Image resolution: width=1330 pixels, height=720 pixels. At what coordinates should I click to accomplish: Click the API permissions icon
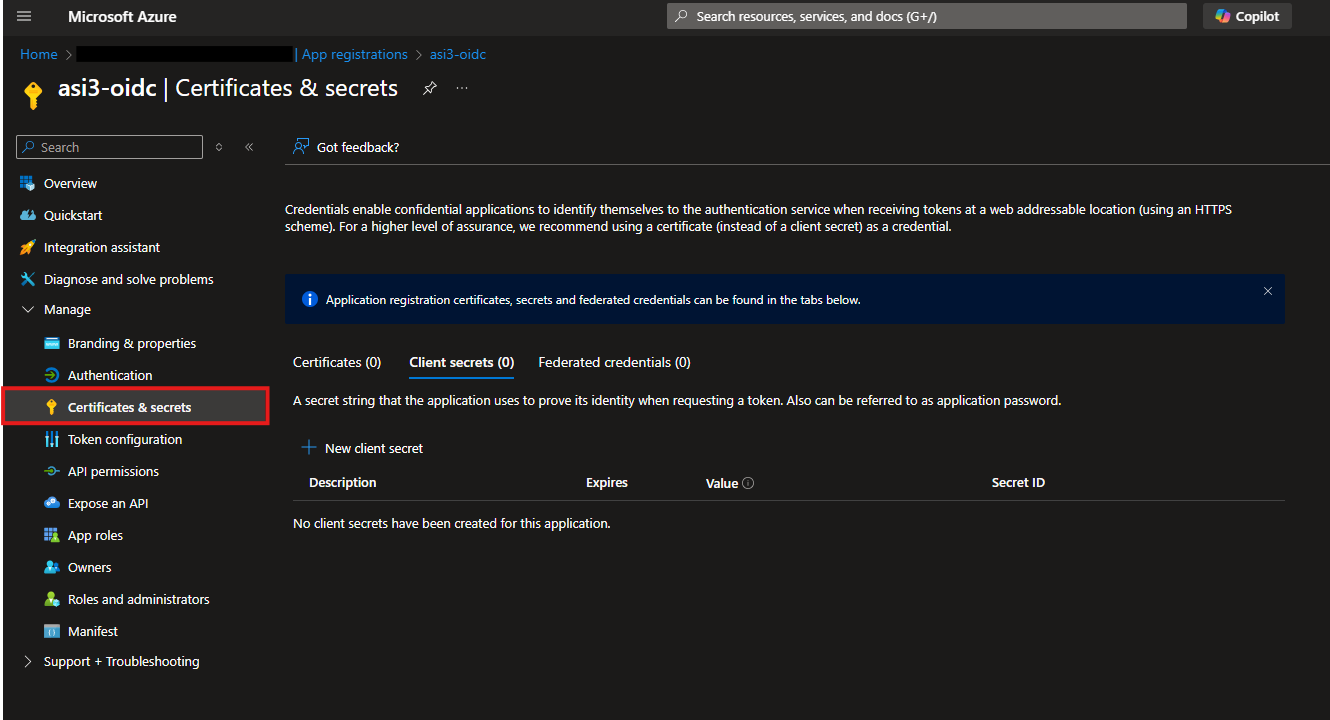pos(52,471)
